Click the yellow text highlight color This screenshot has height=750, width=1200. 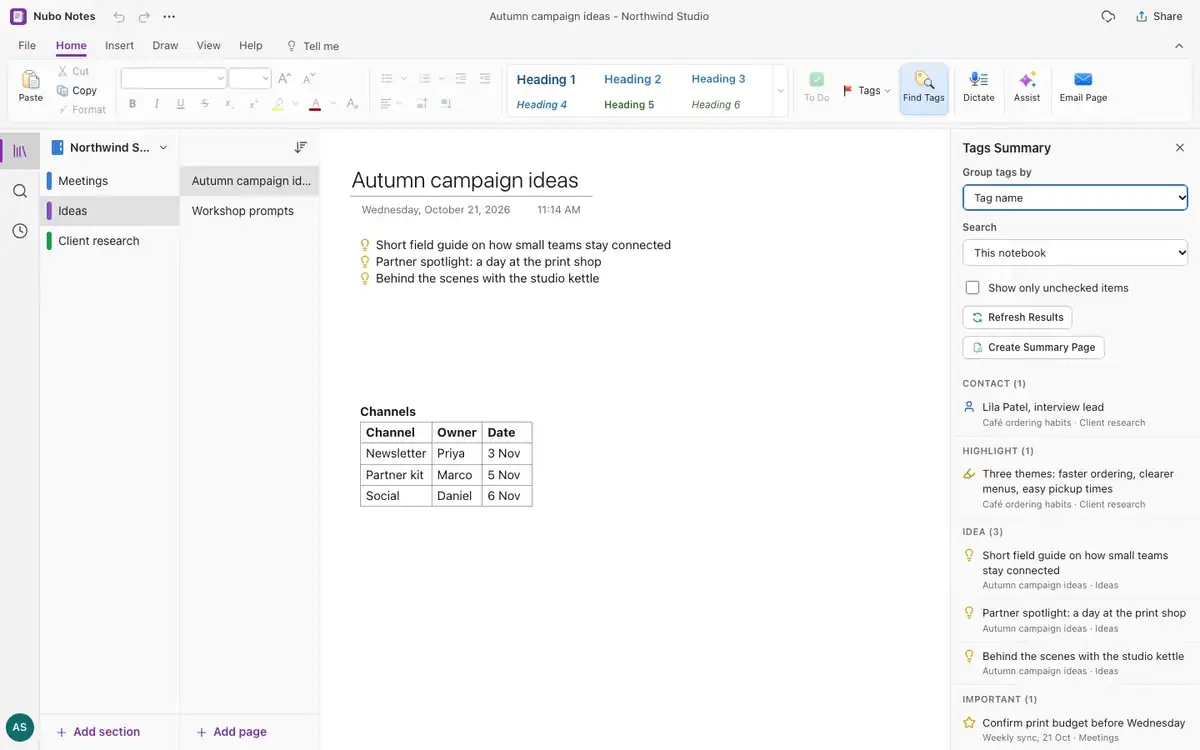[278, 104]
